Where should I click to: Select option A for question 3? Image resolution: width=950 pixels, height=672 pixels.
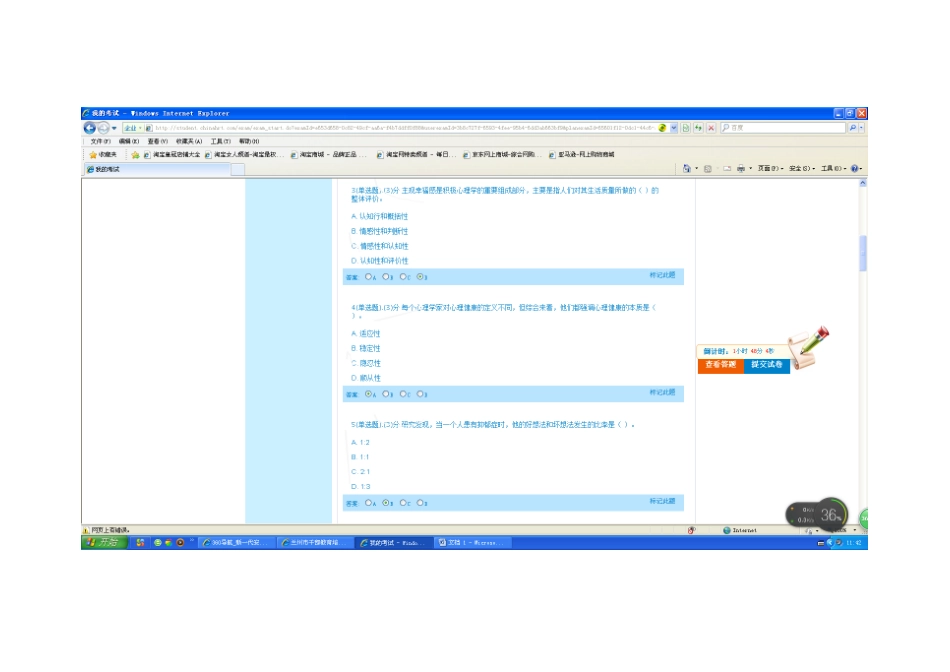tap(369, 277)
